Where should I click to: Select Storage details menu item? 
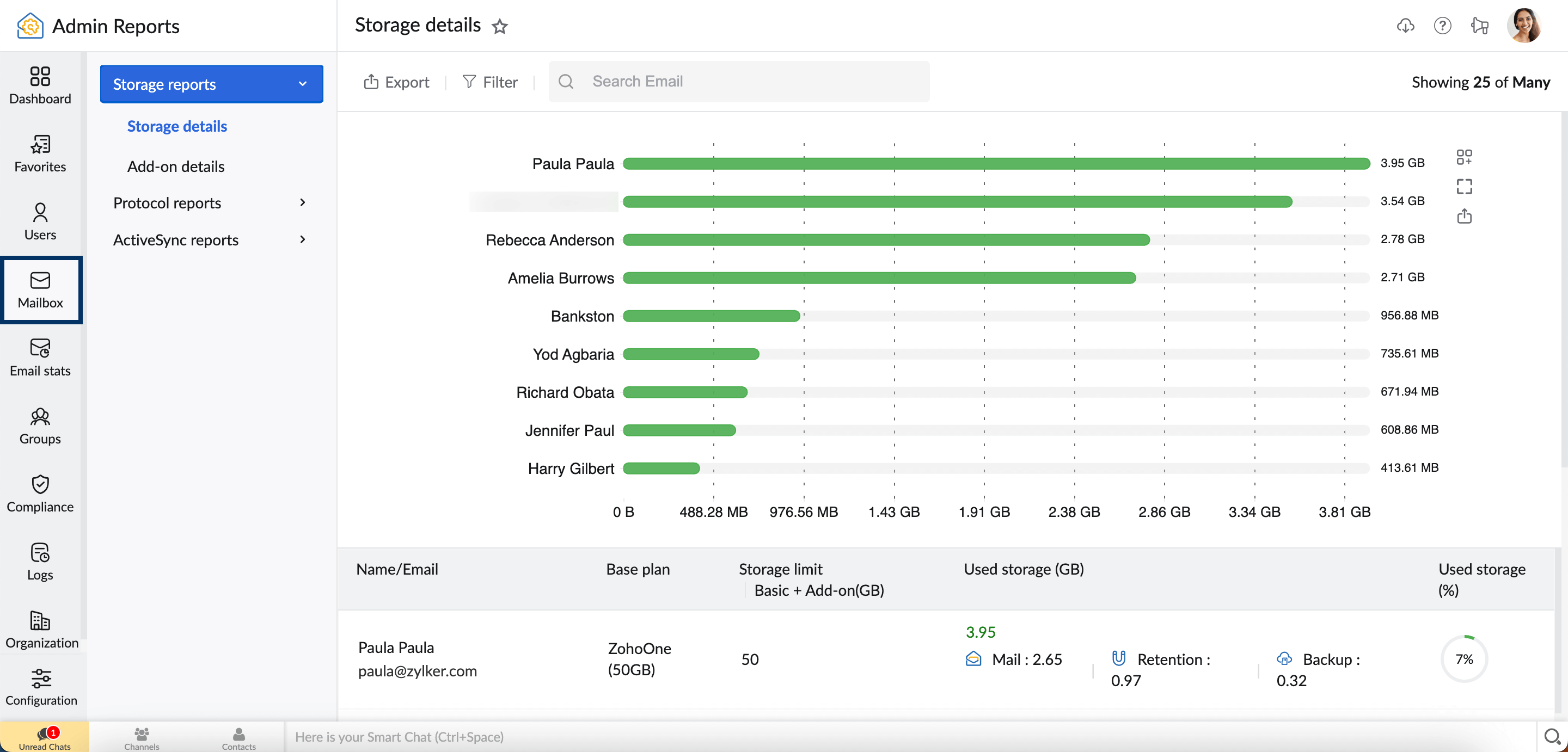point(177,126)
